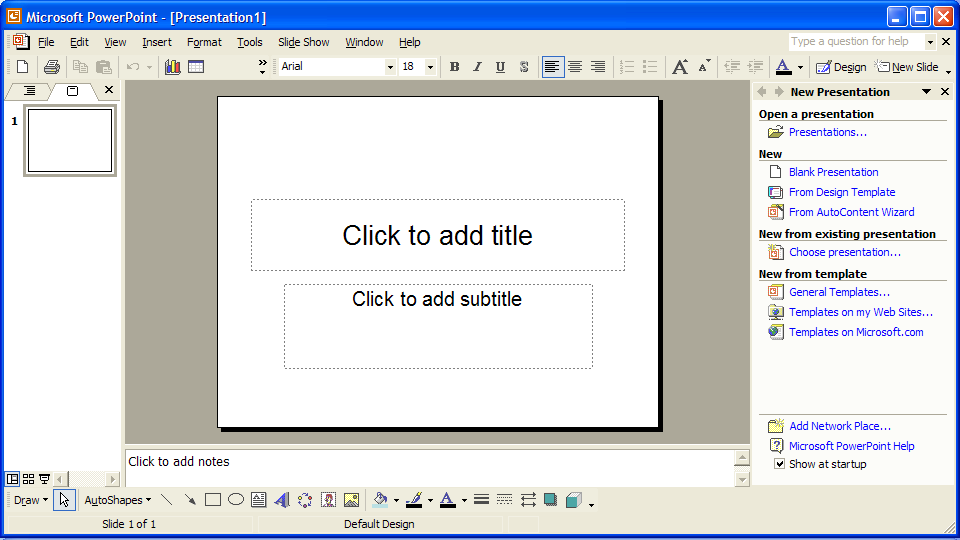Open the Arial font name dropdown

click(x=390, y=67)
